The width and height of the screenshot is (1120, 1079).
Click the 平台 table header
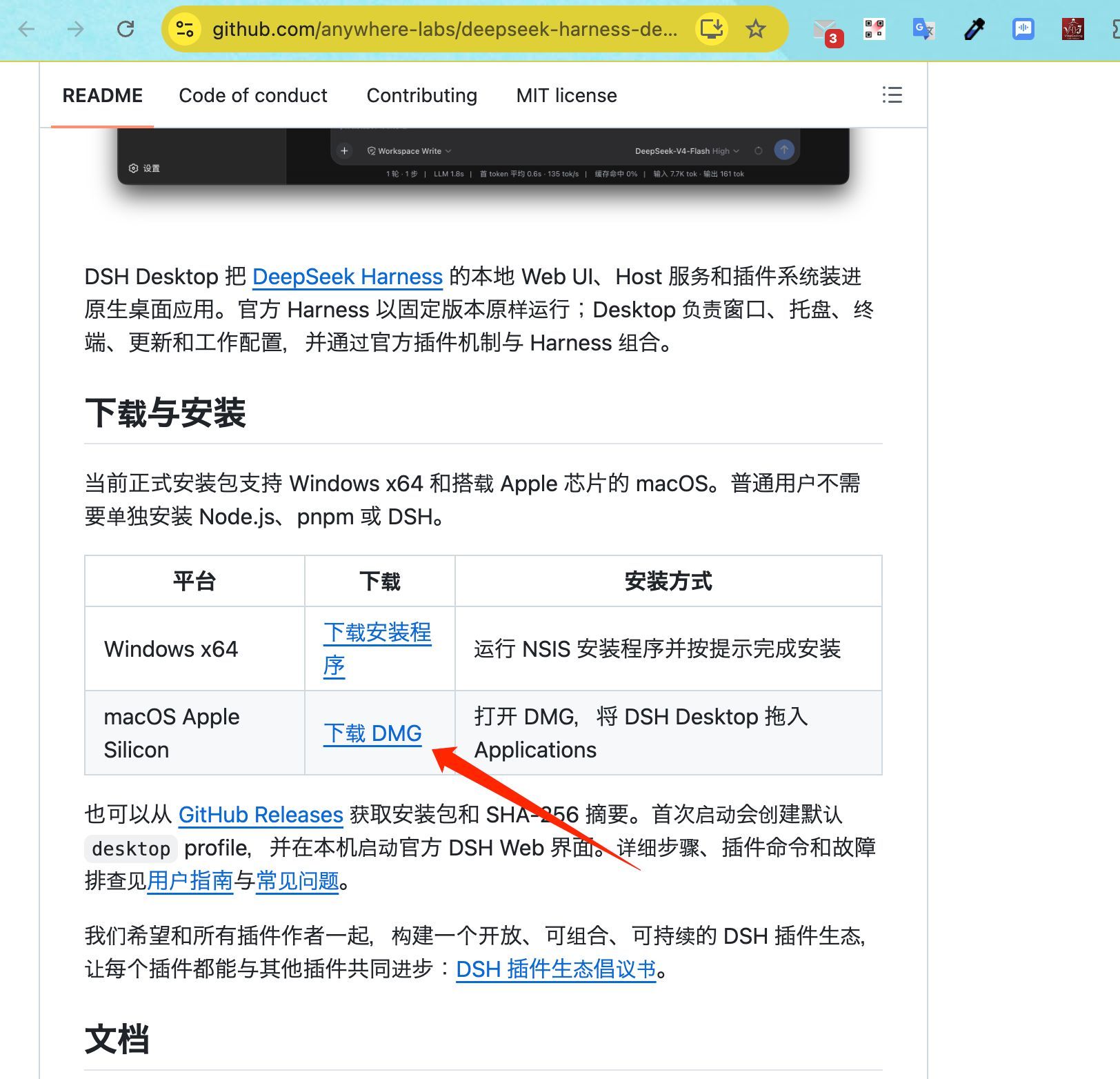(x=194, y=581)
